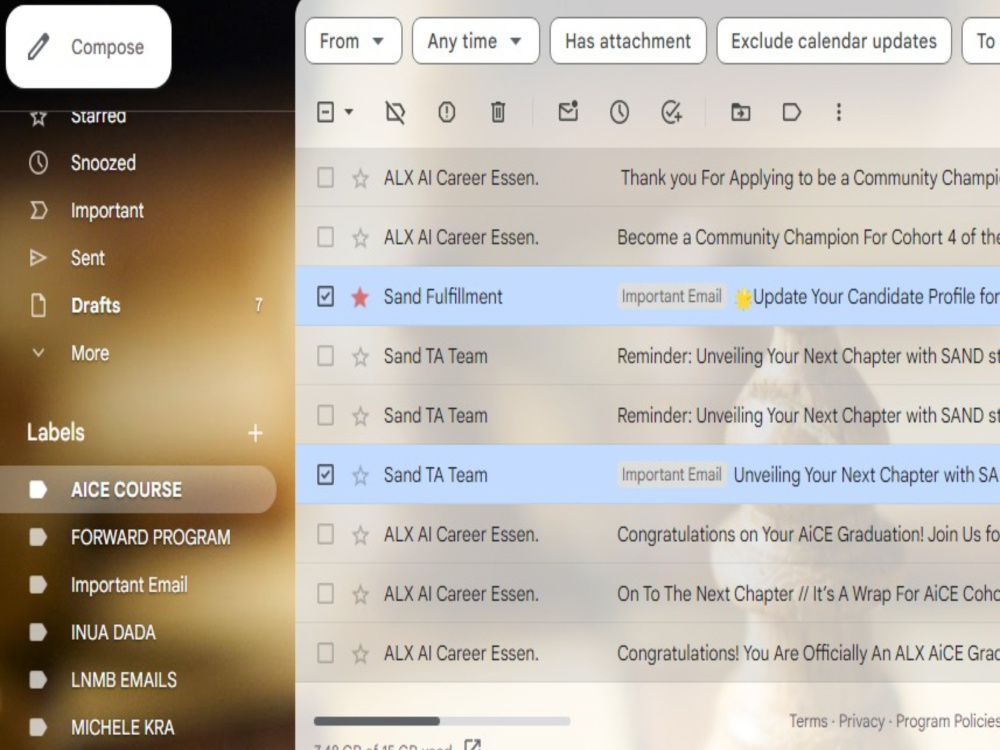Open the Any time filter dropdown
The width and height of the screenshot is (1000, 750).
tap(476, 41)
